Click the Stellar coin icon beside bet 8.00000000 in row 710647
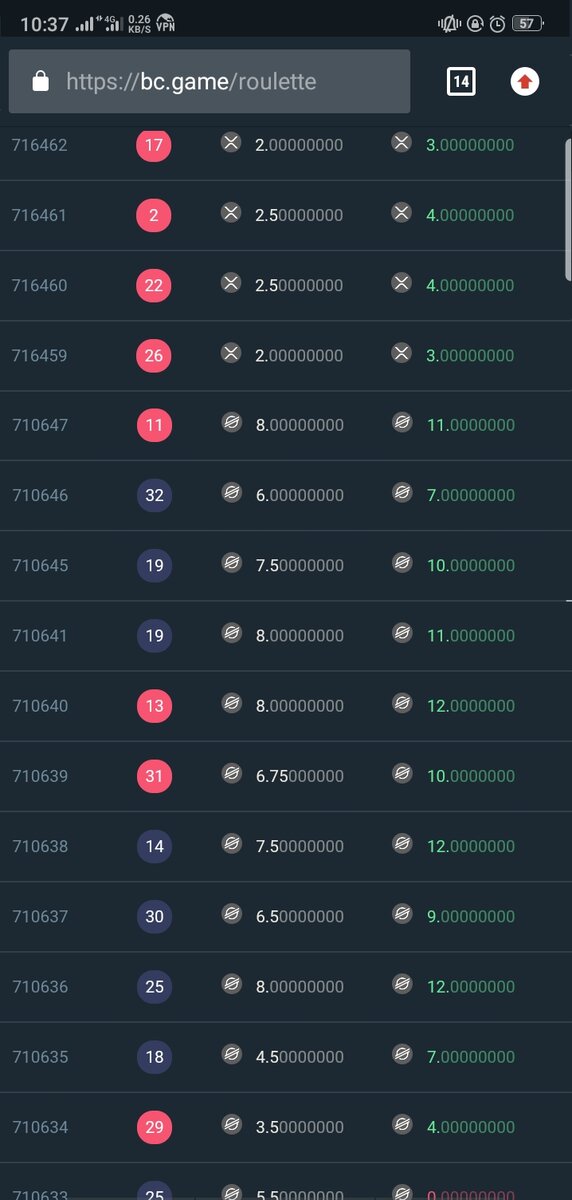Screen dimensions: 572x1200 pos(231,424)
